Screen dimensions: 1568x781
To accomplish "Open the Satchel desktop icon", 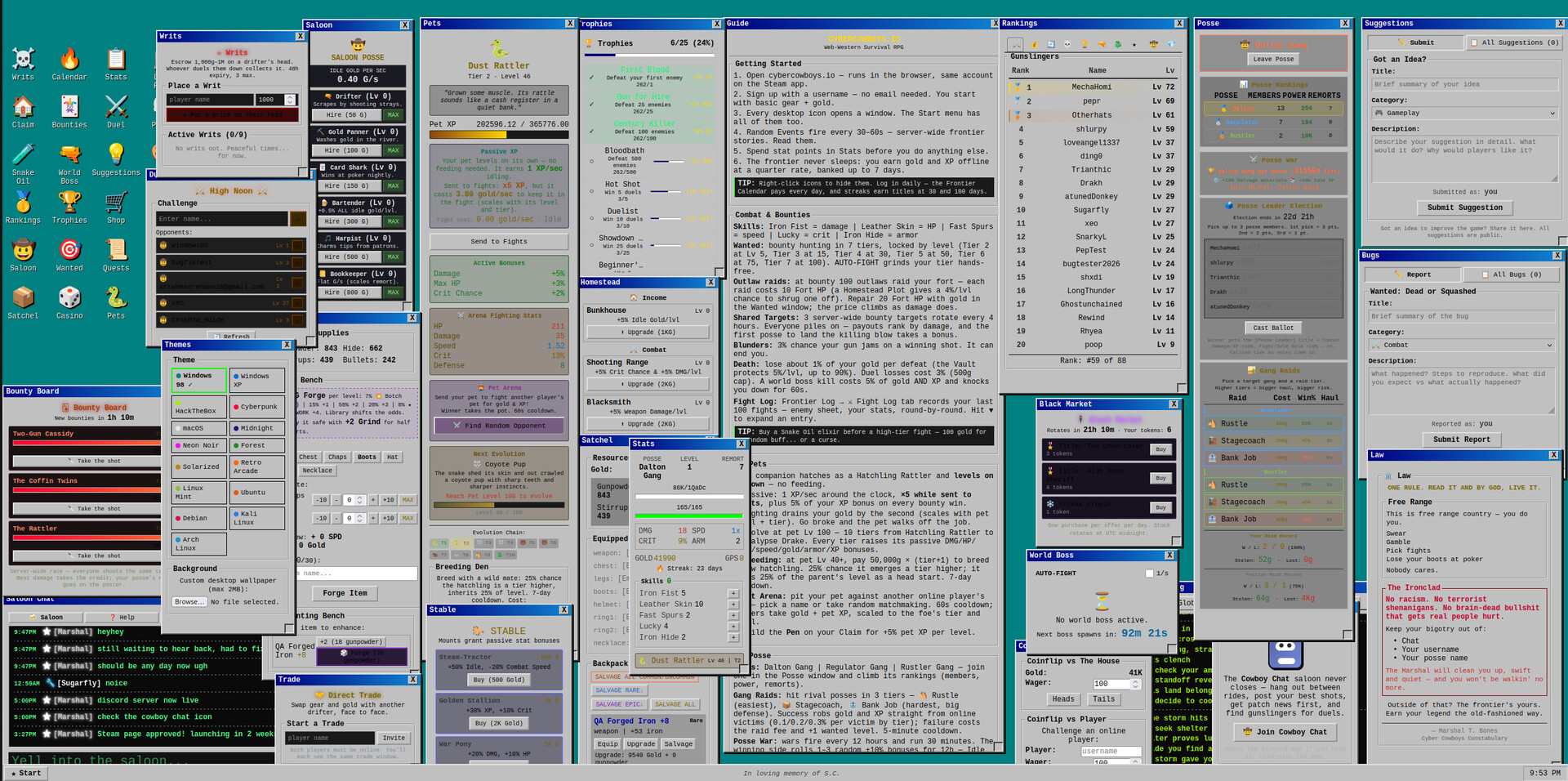I will click(23, 301).
